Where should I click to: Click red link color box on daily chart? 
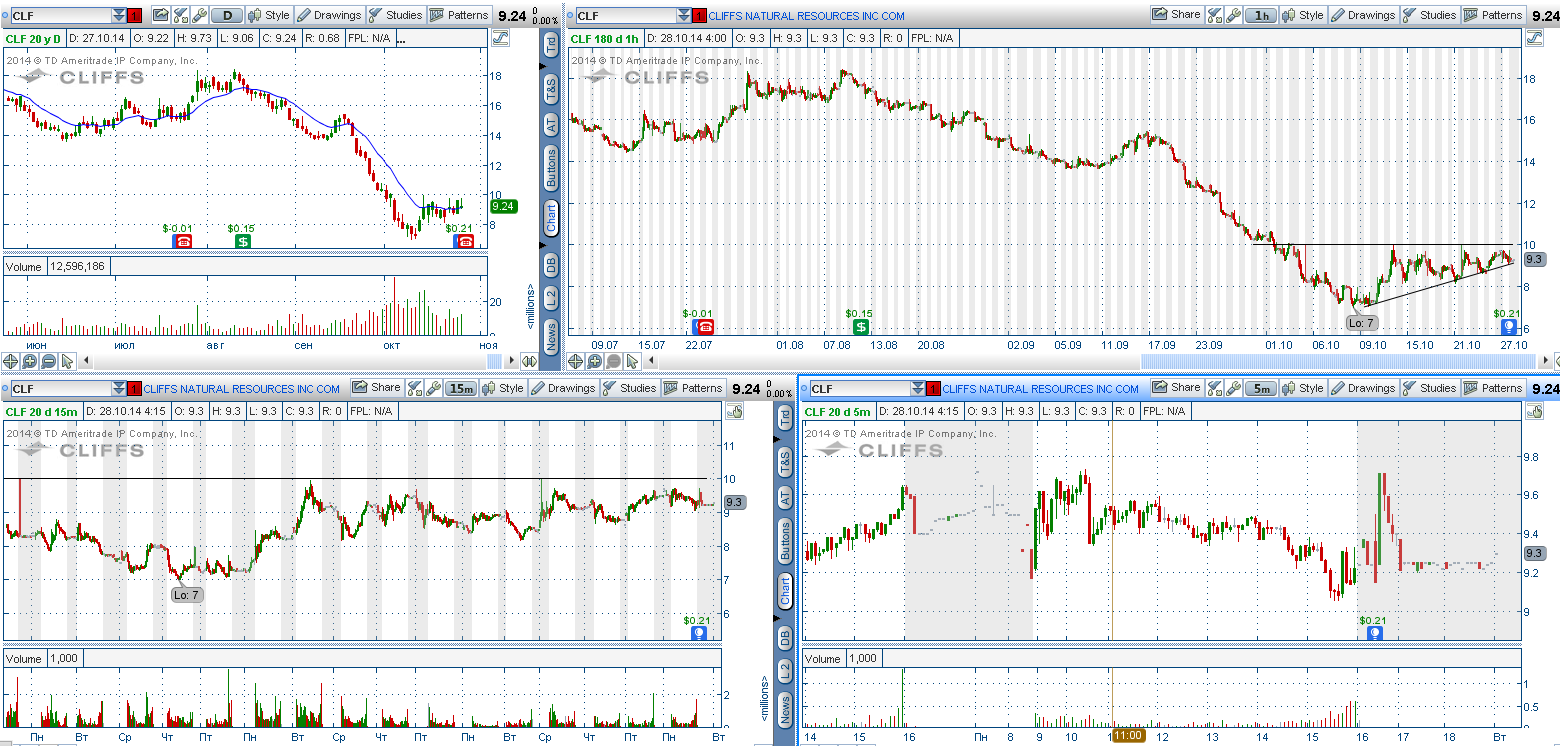pos(135,15)
